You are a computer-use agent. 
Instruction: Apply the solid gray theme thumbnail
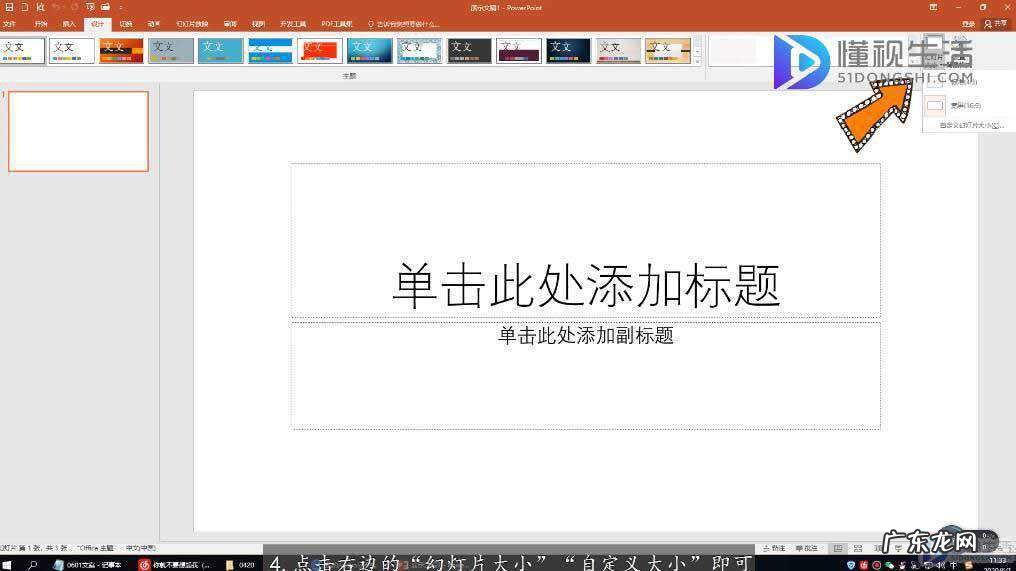pos(170,51)
